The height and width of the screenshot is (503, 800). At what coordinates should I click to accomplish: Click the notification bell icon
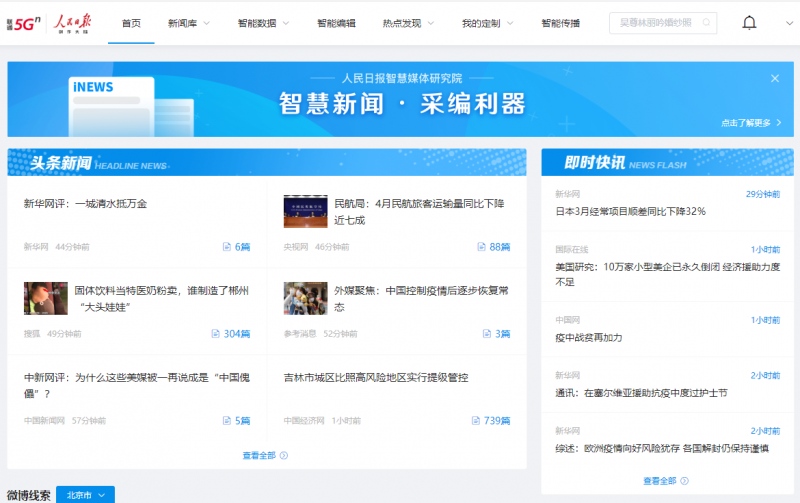(749, 23)
